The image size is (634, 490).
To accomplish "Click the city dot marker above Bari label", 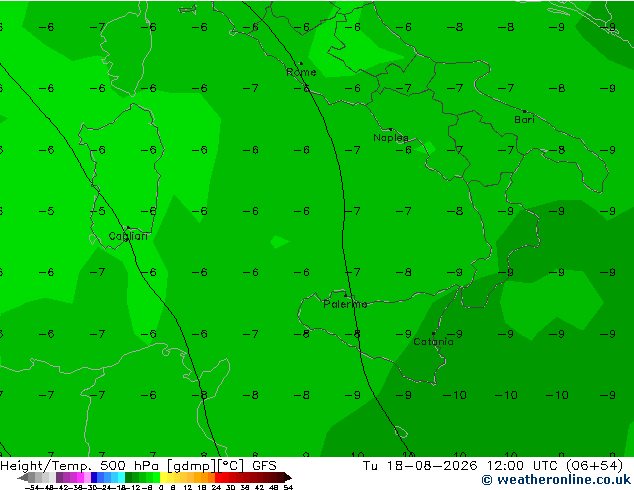I will pyautogui.click(x=524, y=111).
